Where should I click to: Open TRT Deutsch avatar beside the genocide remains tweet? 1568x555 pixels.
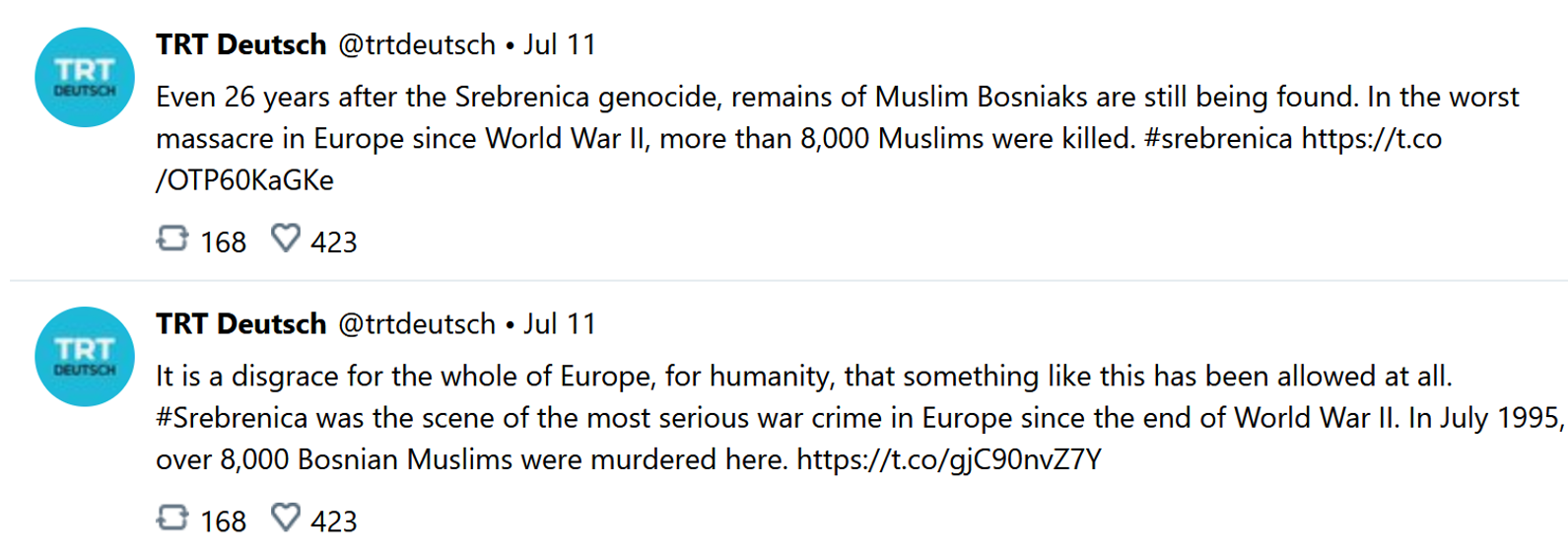[85, 77]
